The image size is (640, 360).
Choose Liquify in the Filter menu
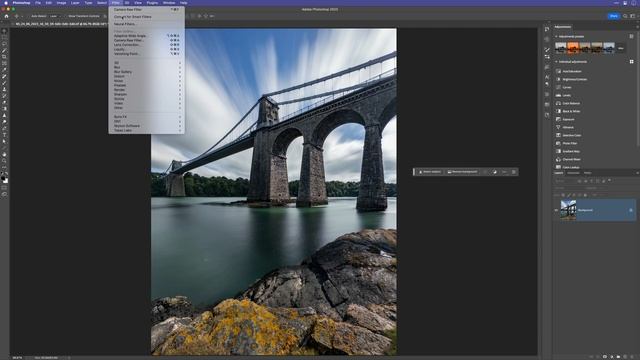click(147, 49)
